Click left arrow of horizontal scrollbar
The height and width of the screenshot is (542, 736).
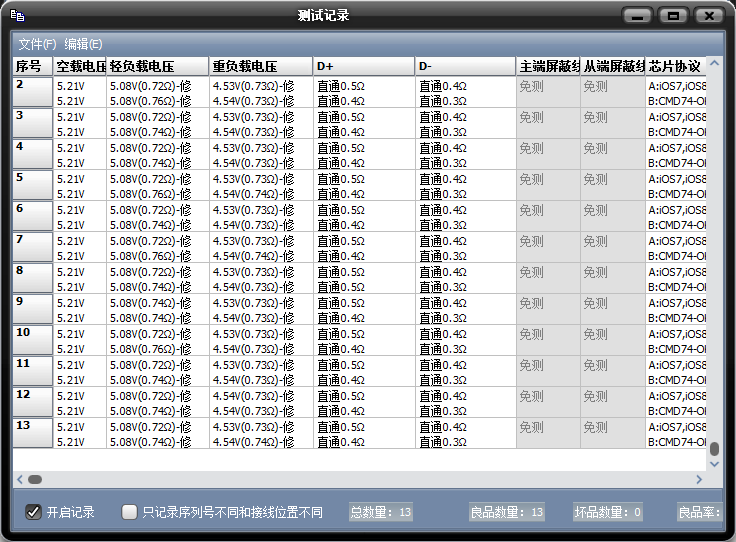pyautogui.click(x=20, y=480)
